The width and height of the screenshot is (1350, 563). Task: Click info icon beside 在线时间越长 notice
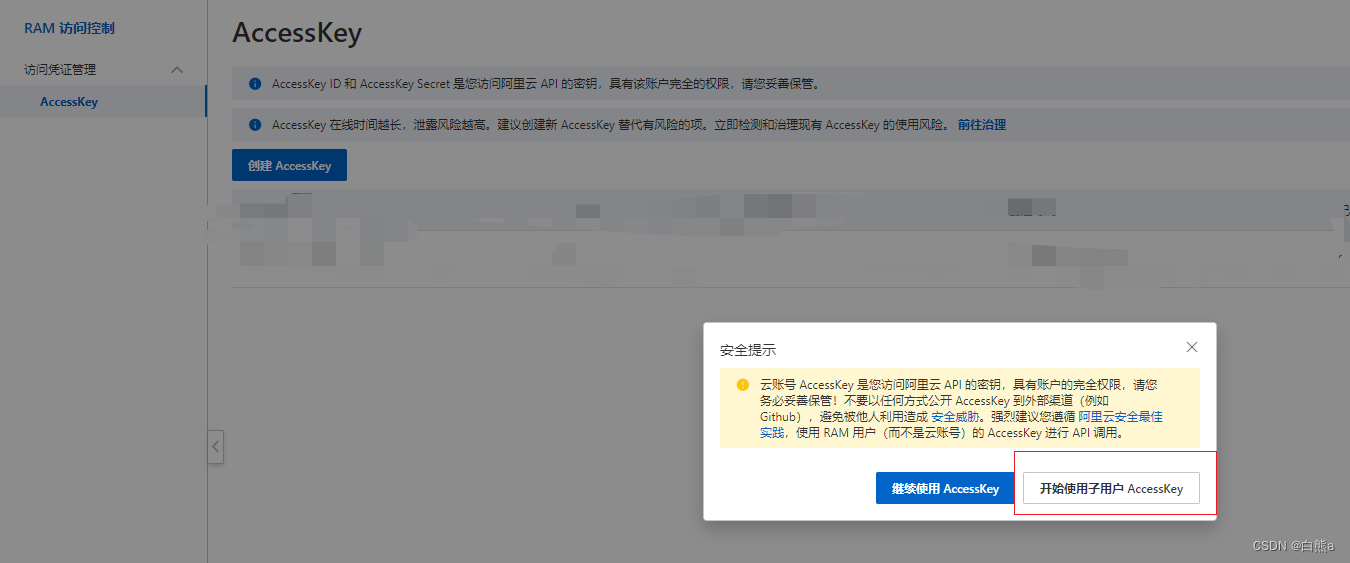click(255, 125)
